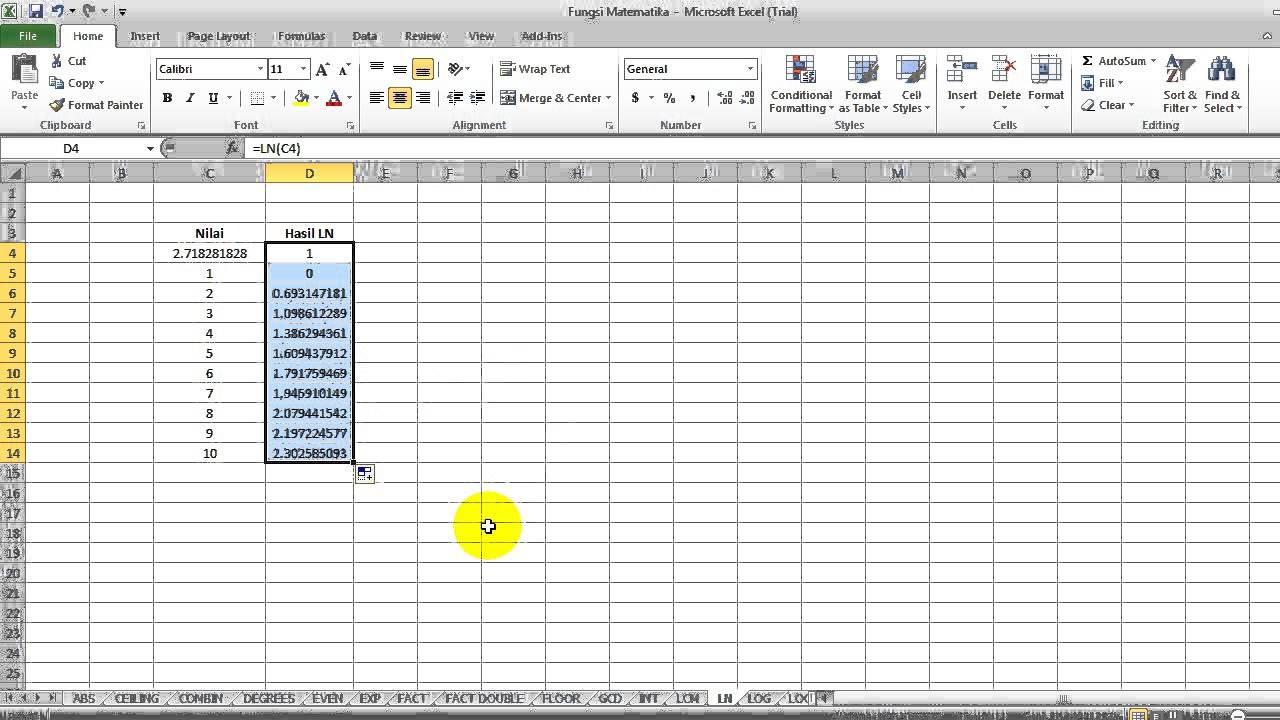Open Format as Table gallery
1280x720 pixels.
[x=862, y=84]
